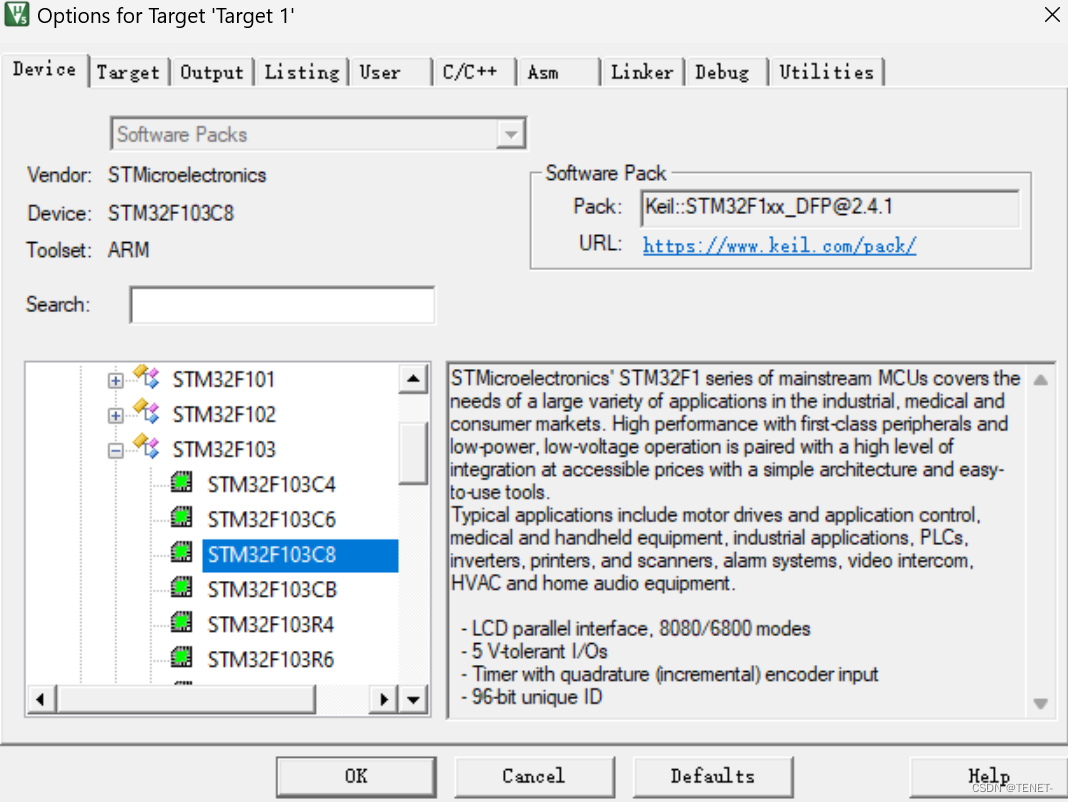Viewport: 1068px width, 802px height.
Task: Click the 'STMicroelectronics' vendor value
Action: click(187, 175)
